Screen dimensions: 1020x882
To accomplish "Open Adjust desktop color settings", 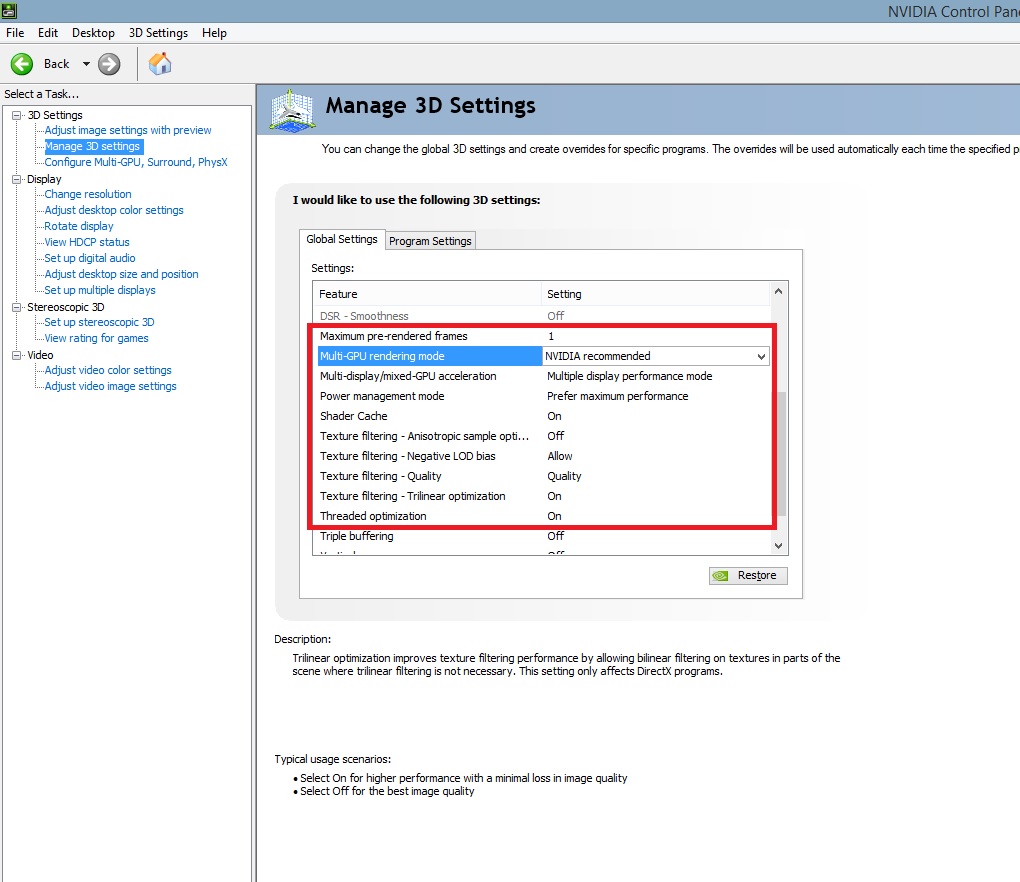I will click(x=114, y=210).
